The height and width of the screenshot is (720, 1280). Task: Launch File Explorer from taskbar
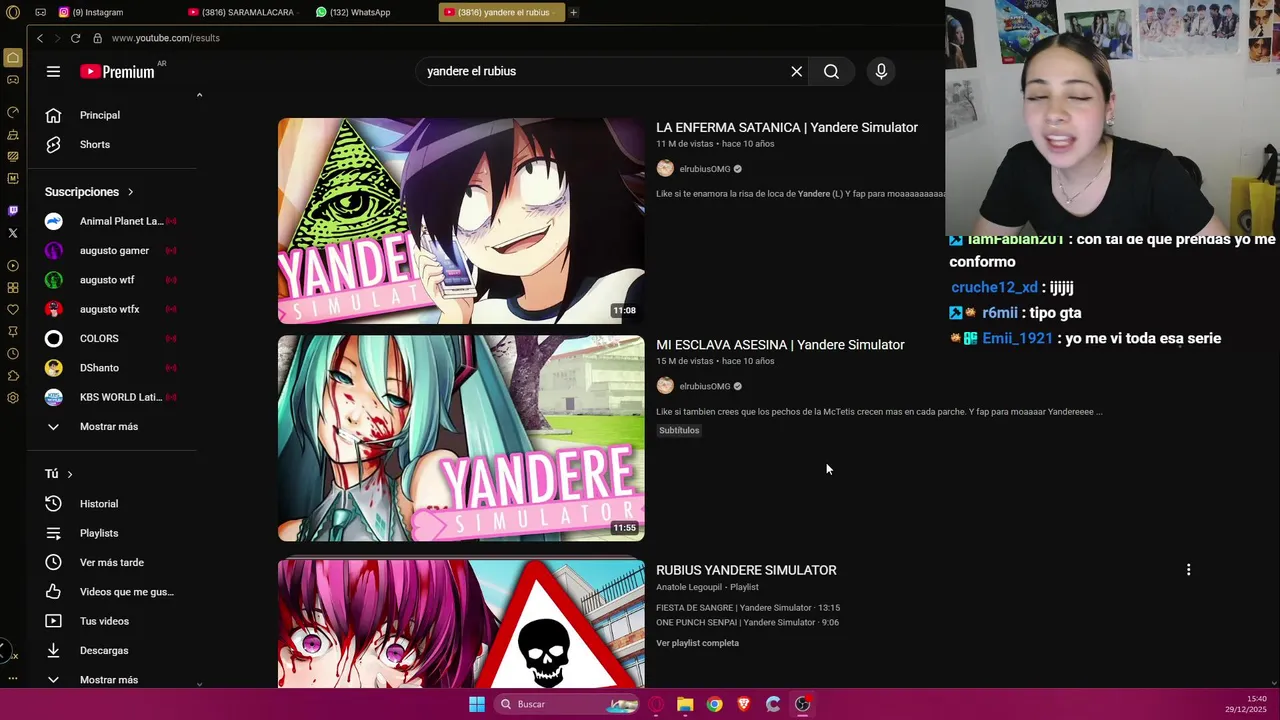[685, 704]
